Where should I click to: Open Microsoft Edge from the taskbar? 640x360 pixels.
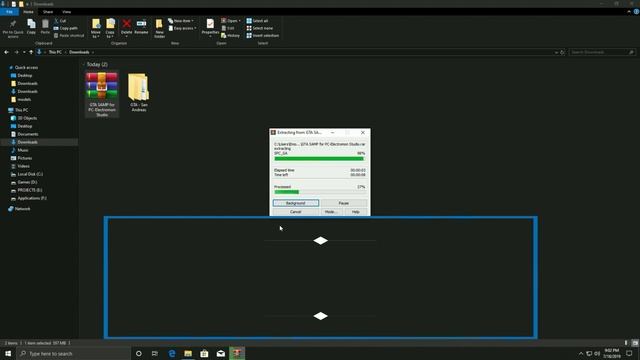tap(172, 353)
